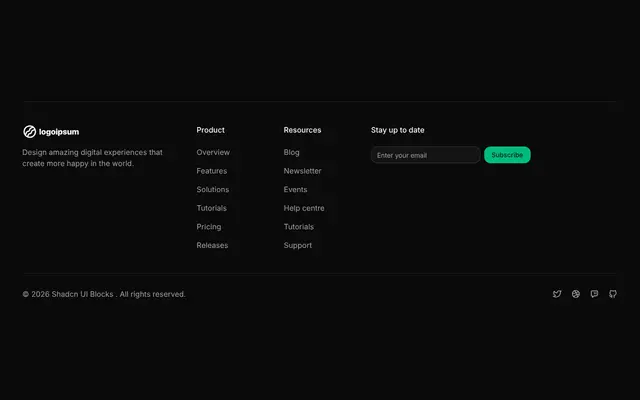Focus the 'Enter your email' field
The height and width of the screenshot is (400, 640).
coord(426,155)
